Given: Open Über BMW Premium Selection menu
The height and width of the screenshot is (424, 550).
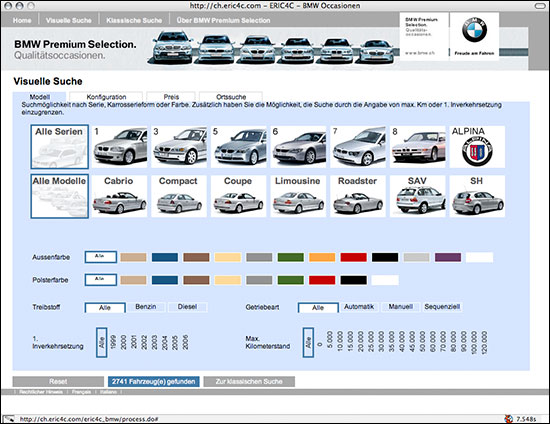Looking at the screenshot, I should [223, 20].
